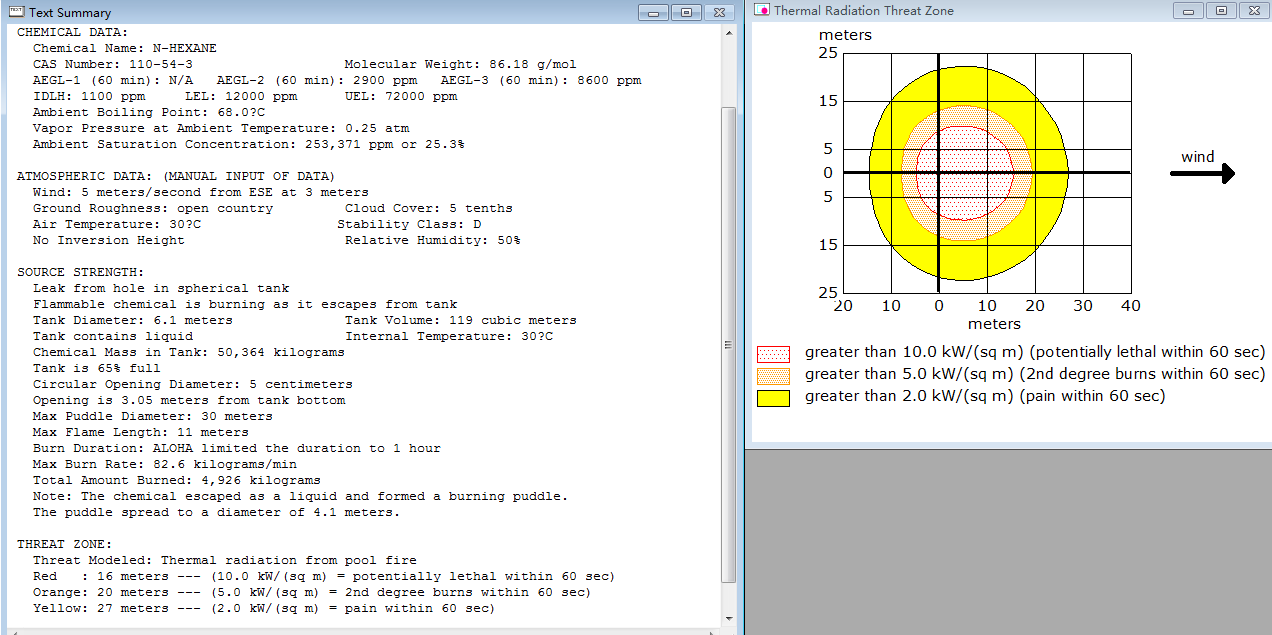
Task: Click the 'Ambient Saturation Concentration' line
Action: 249,144
